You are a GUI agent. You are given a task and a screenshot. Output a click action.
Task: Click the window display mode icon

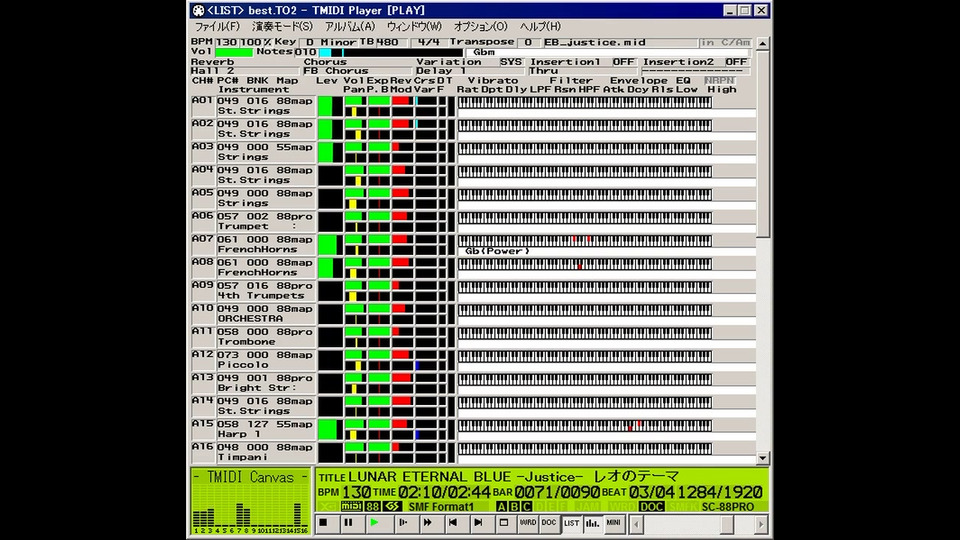(504, 523)
